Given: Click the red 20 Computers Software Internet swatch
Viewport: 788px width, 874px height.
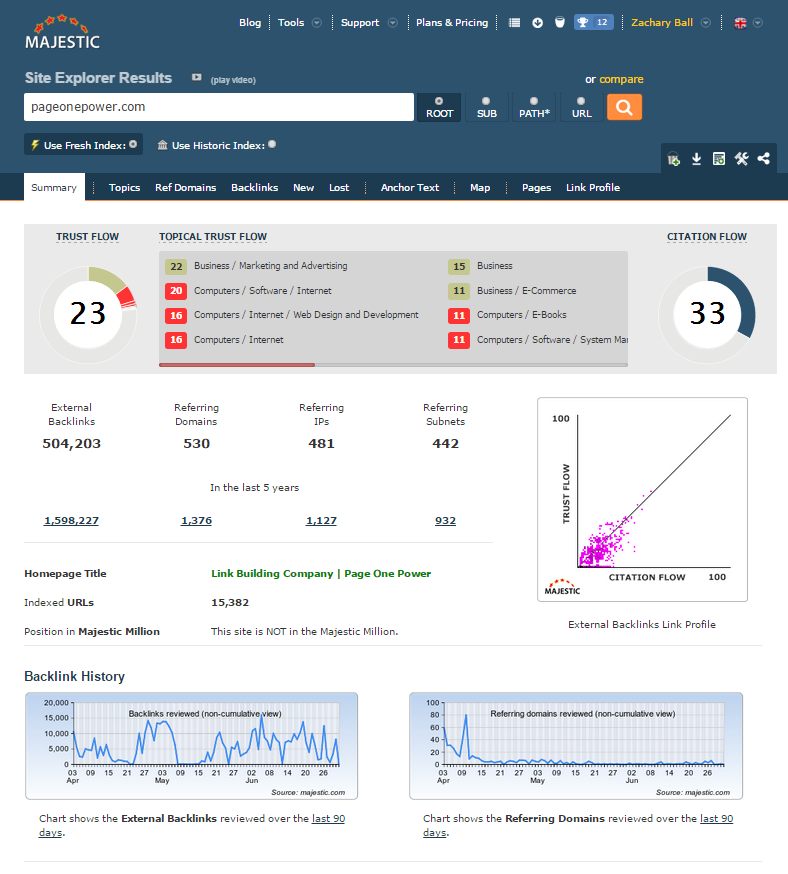Looking at the screenshot, I should [176, 291].
